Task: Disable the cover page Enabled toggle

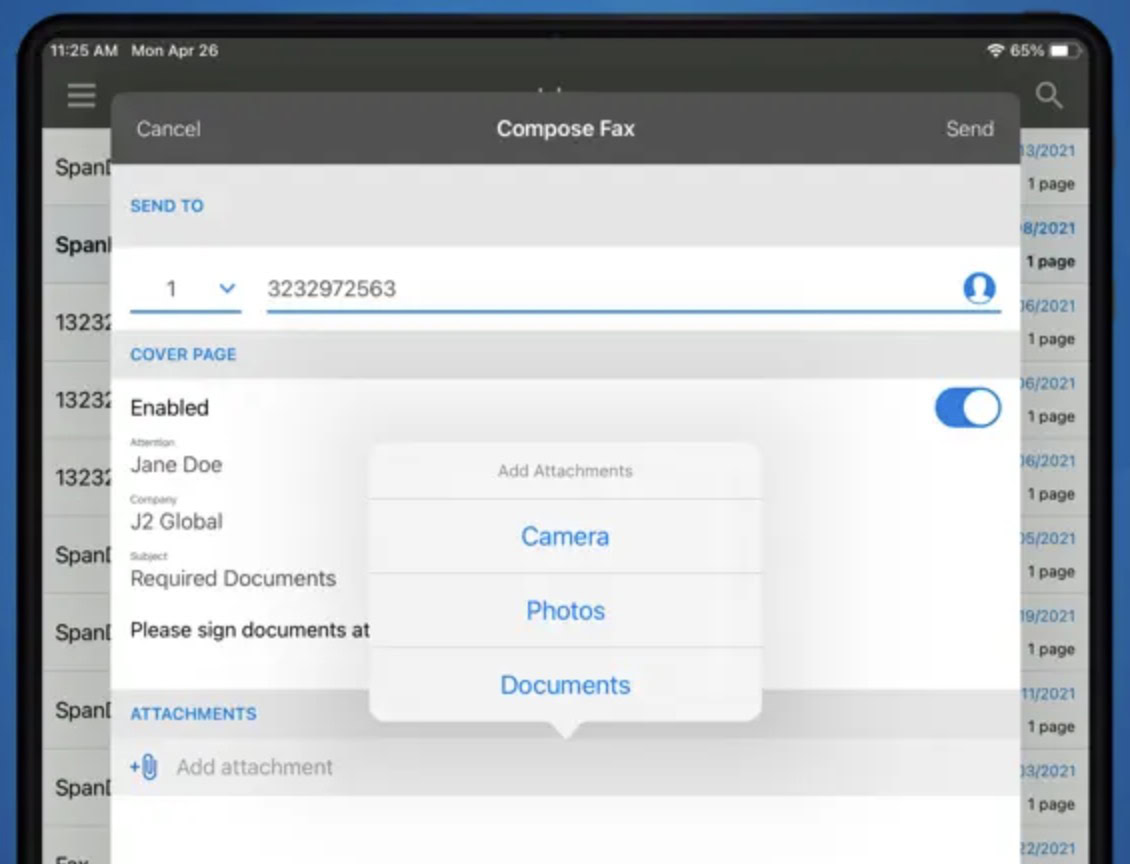Action: click(x=967, y=408)
